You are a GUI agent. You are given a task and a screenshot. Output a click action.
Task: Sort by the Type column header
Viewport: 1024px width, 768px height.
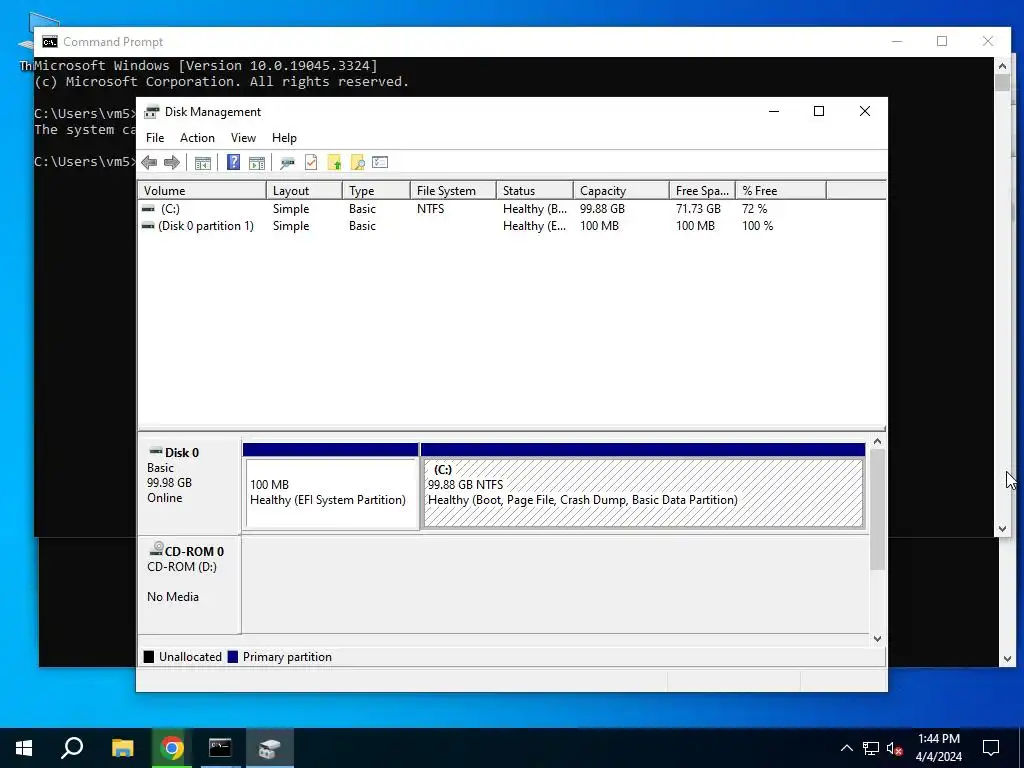coord(376,191)
